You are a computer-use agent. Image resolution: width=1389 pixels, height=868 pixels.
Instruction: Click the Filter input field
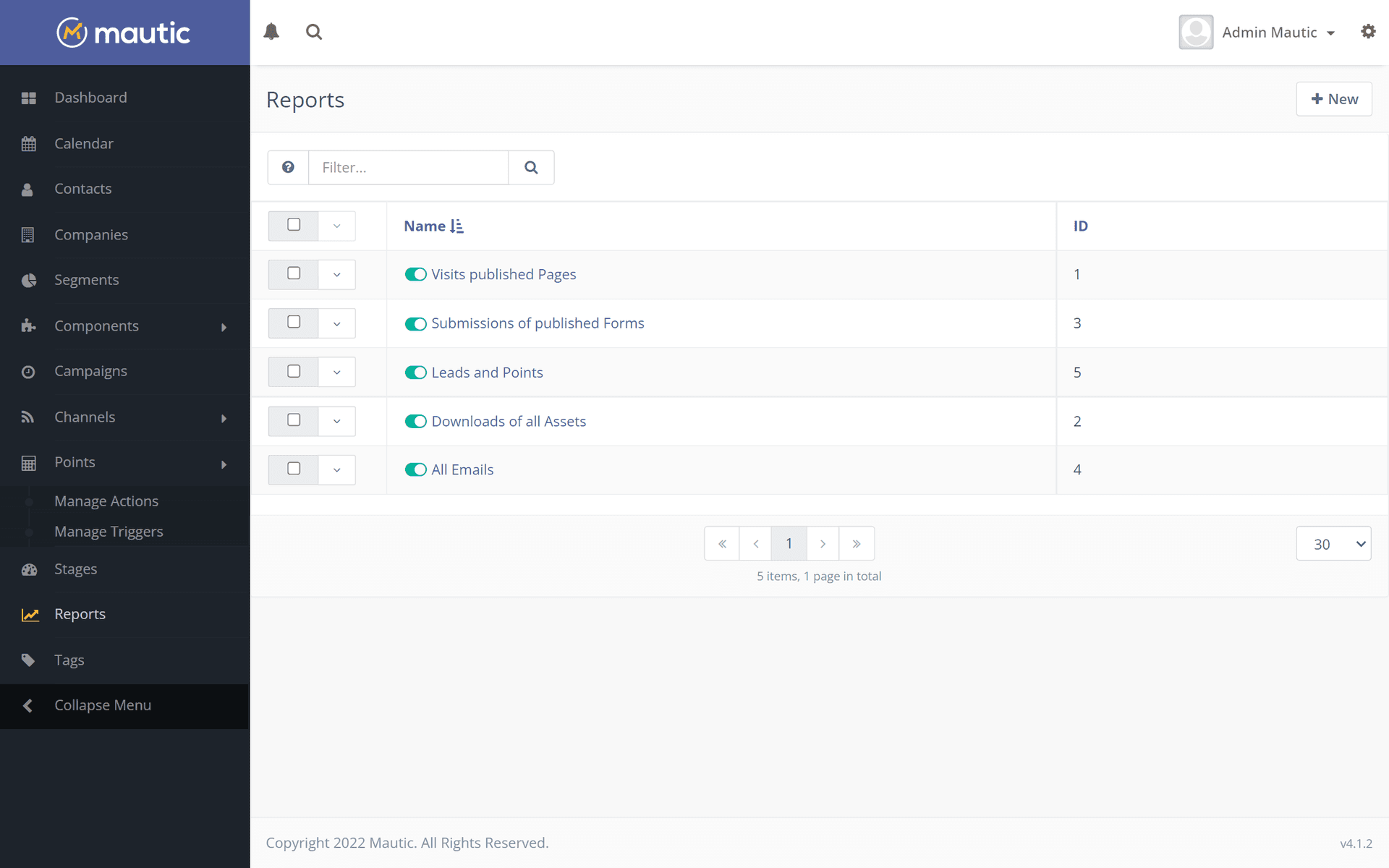point(409,167)
